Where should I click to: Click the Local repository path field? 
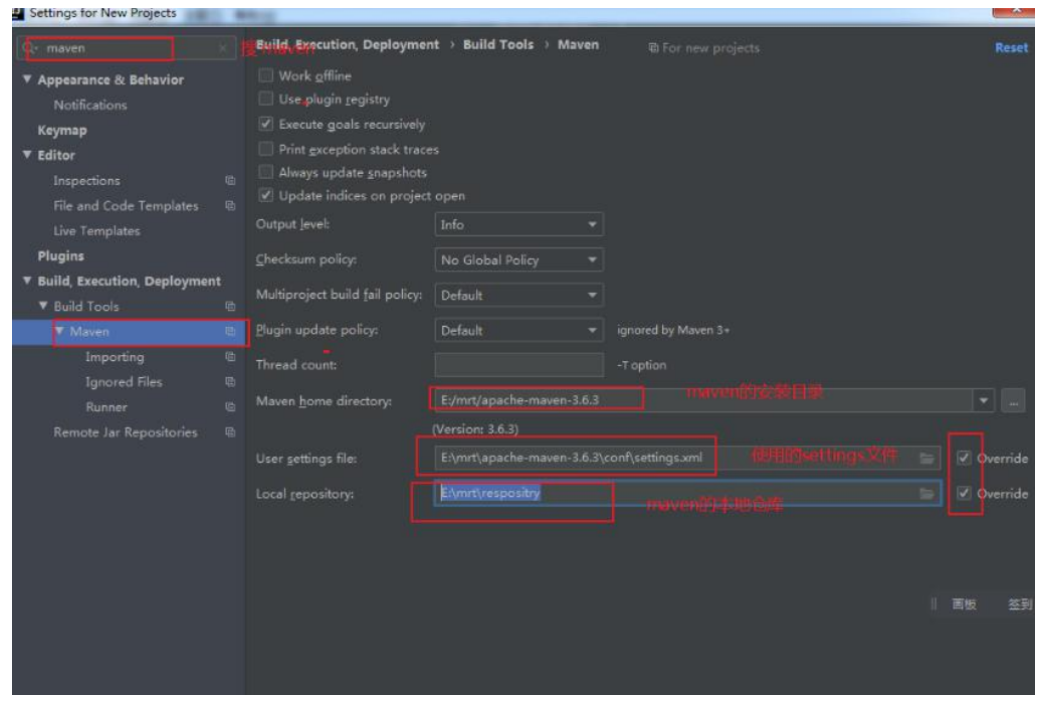coord(687,493)
